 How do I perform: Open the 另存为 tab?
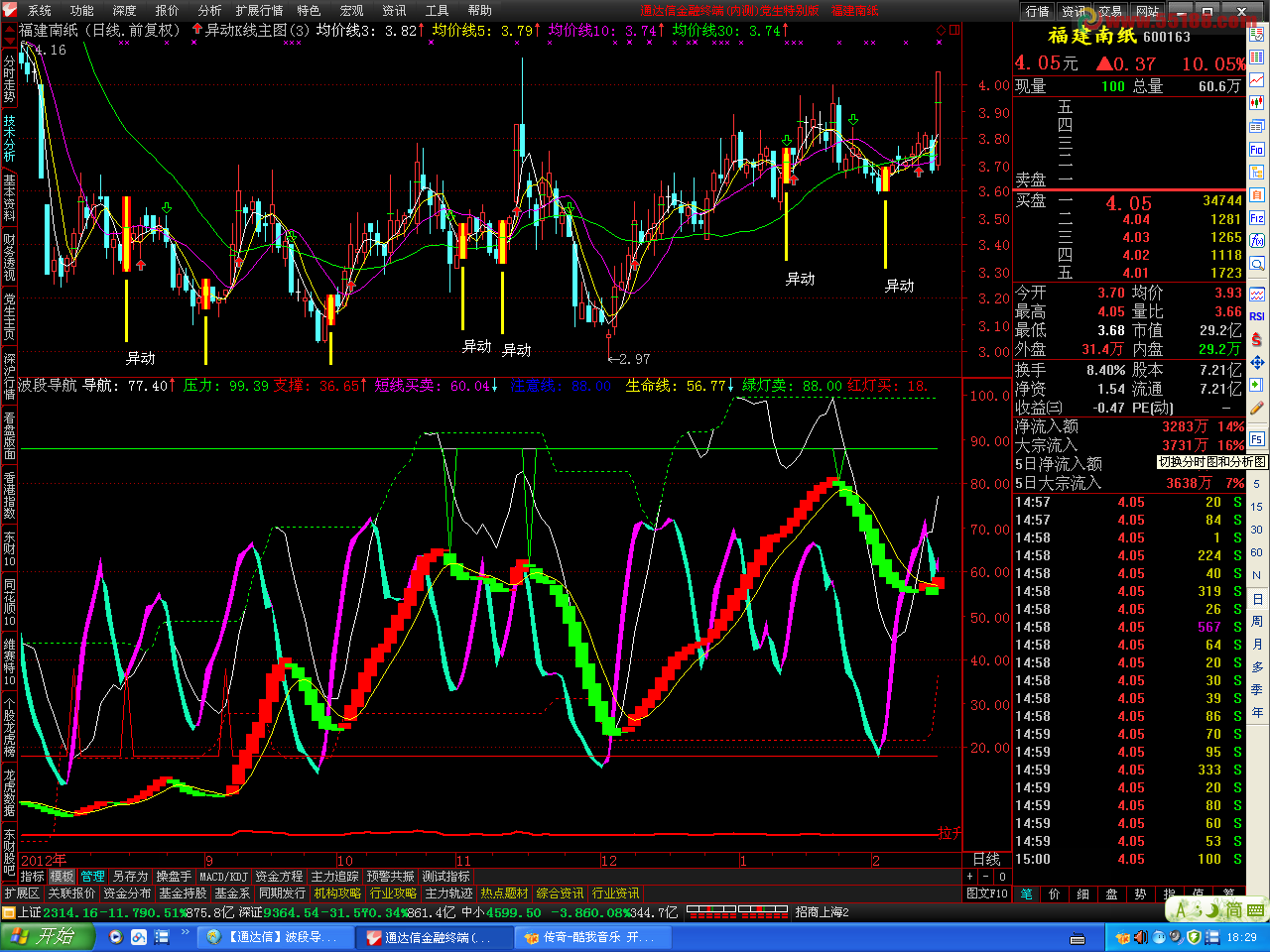(x=130, y=877)
